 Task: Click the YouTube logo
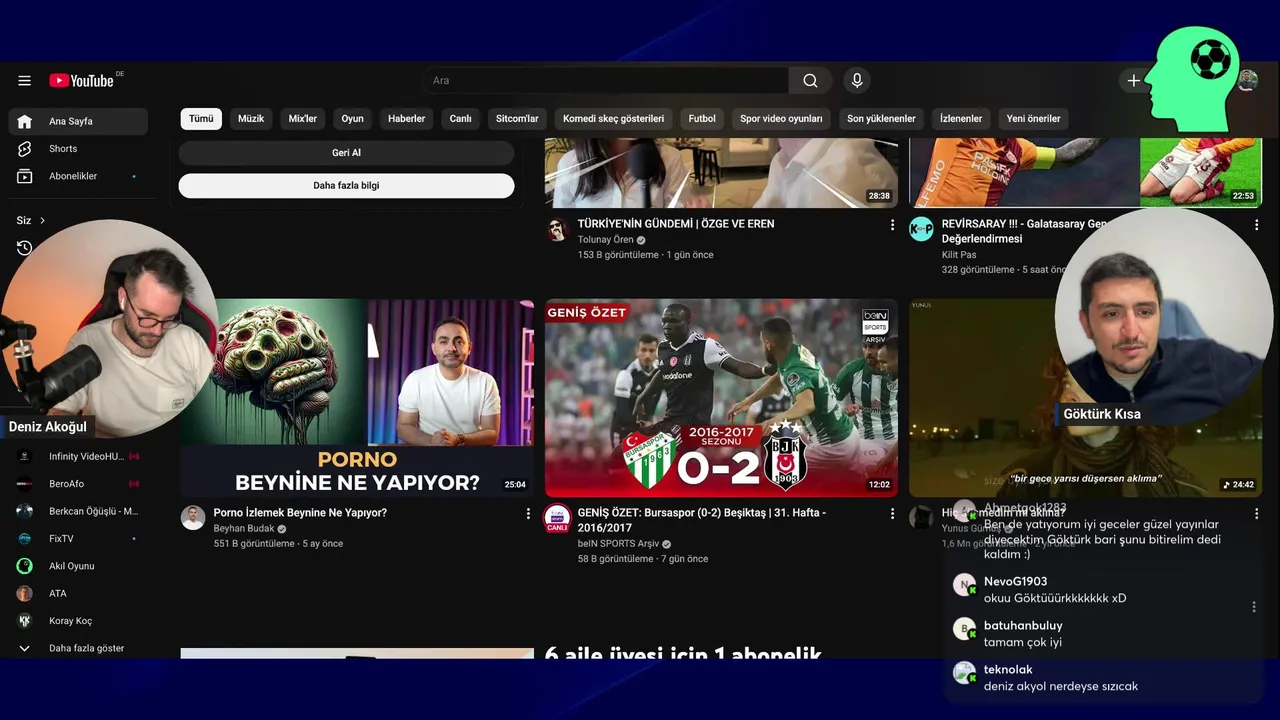tap(82, 80)
